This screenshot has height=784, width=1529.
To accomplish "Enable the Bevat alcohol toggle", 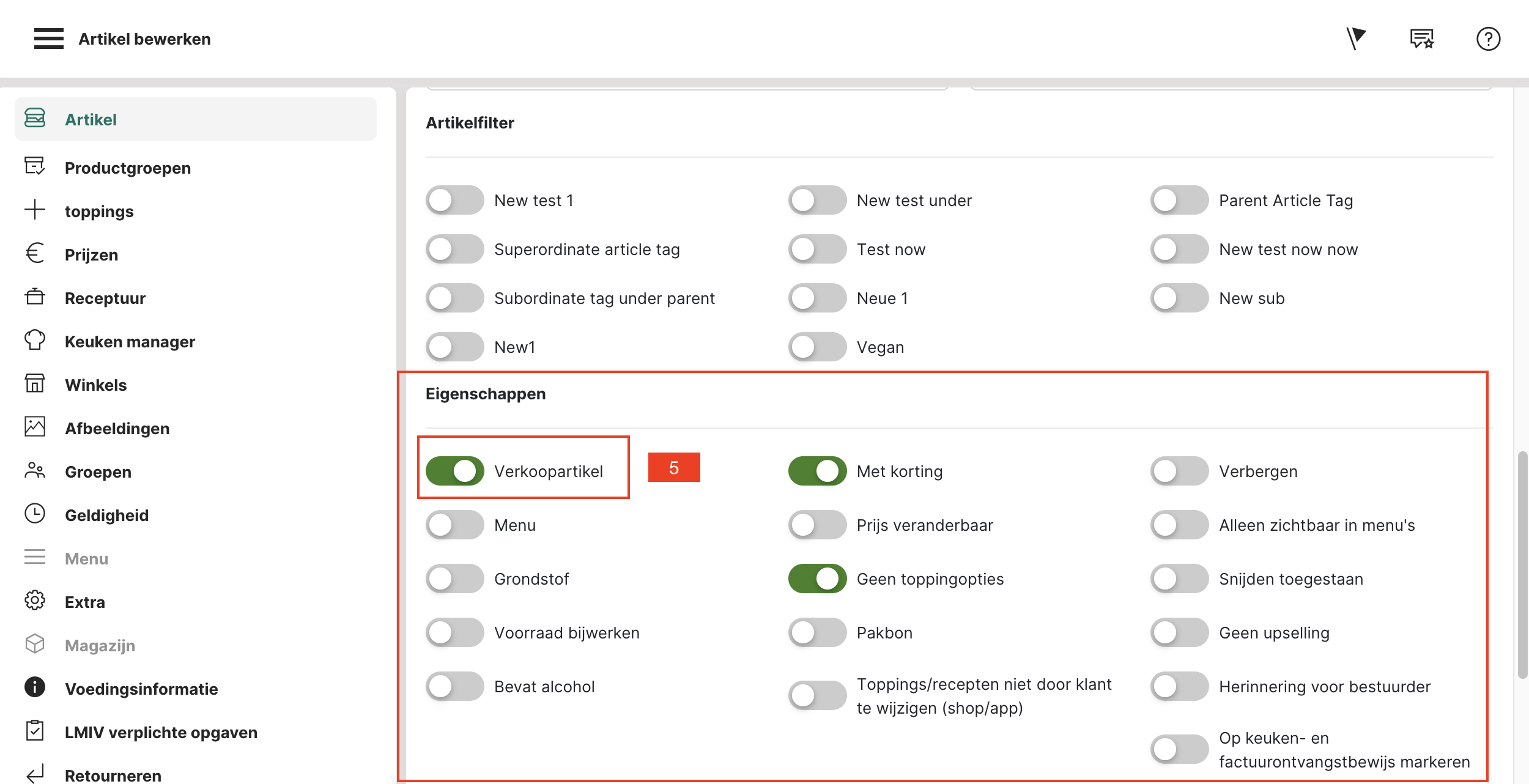I will 454,686.
